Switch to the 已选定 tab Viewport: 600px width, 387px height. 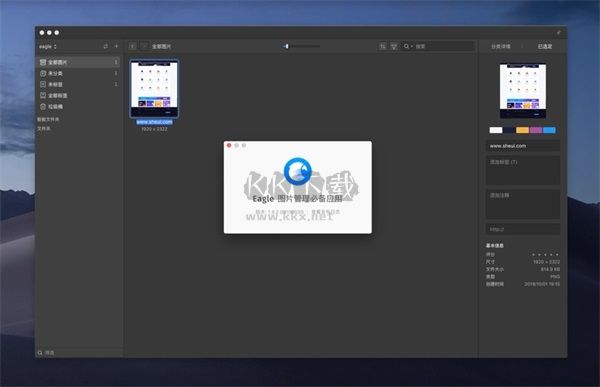click(545, 46)
